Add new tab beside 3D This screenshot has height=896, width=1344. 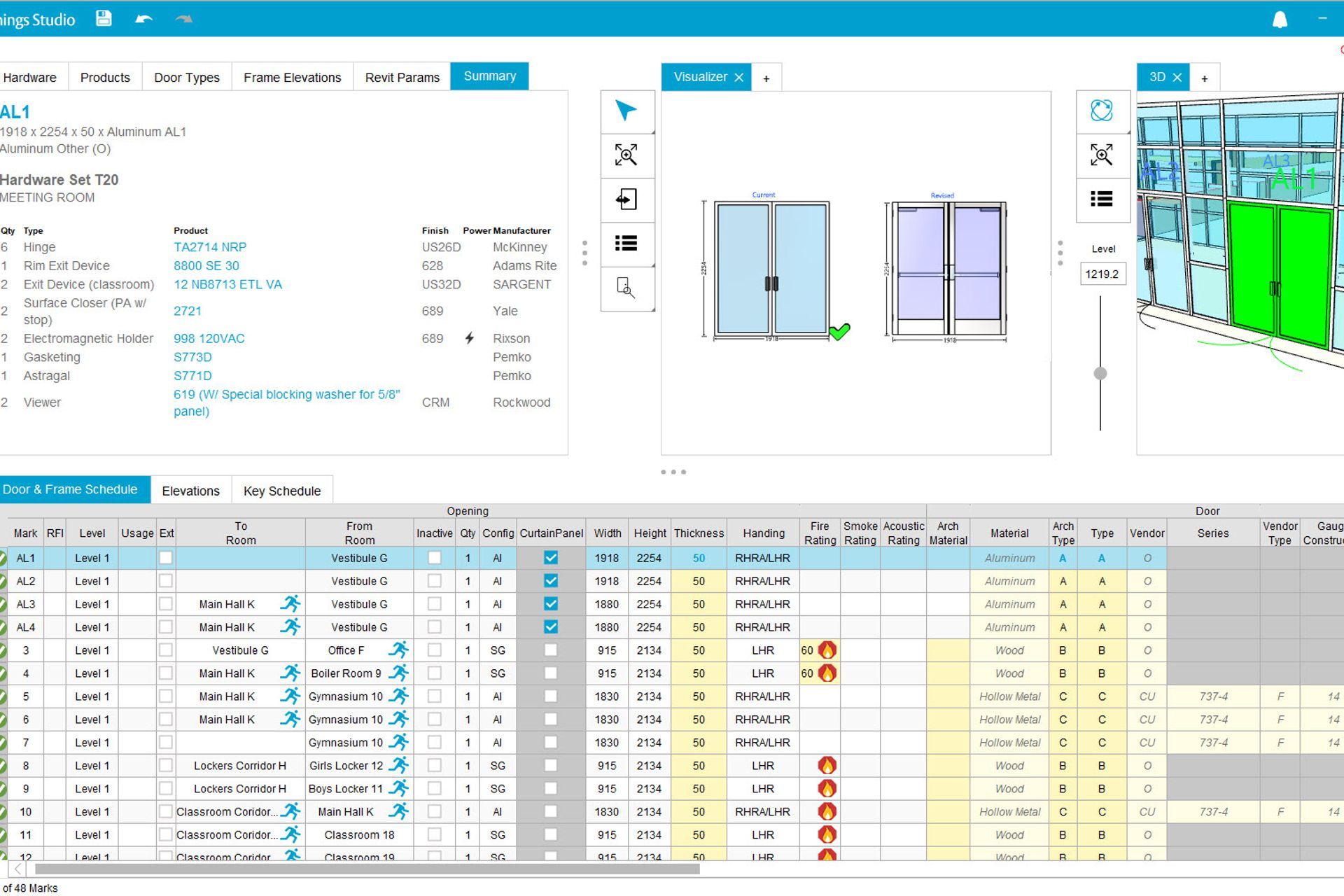tap(1205, 78)
